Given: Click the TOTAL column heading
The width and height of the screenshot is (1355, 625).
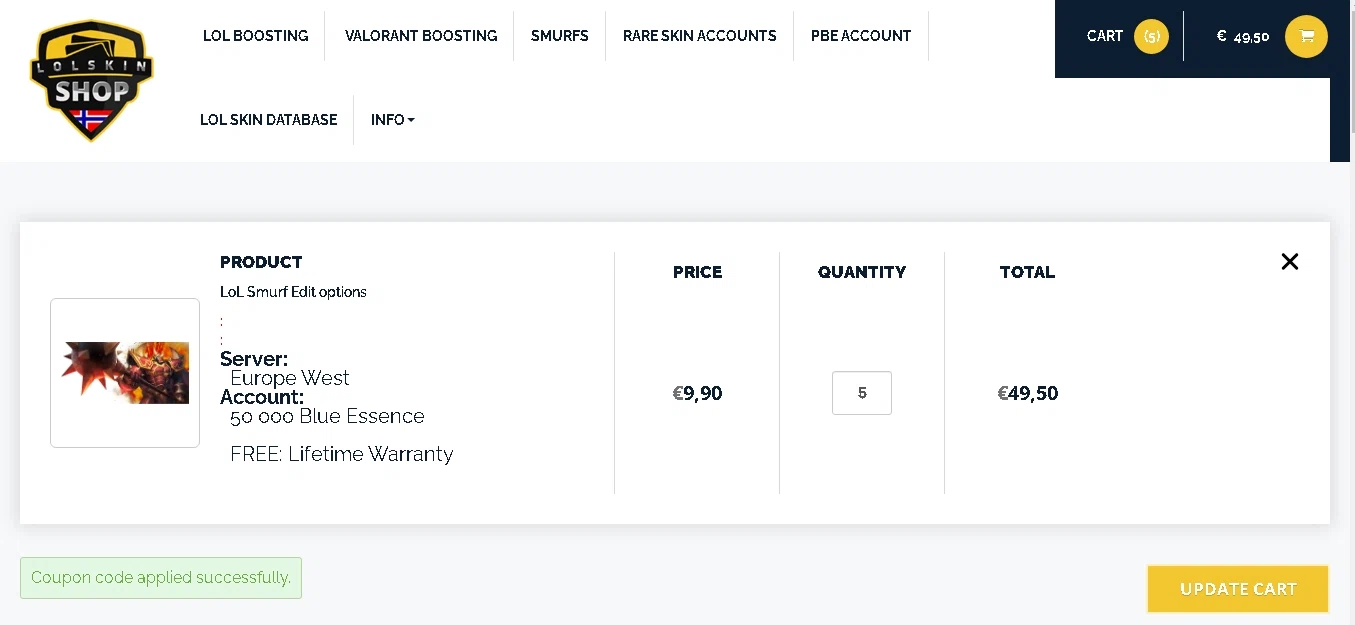Looking at the screenshot, I should coord(1027,272).
